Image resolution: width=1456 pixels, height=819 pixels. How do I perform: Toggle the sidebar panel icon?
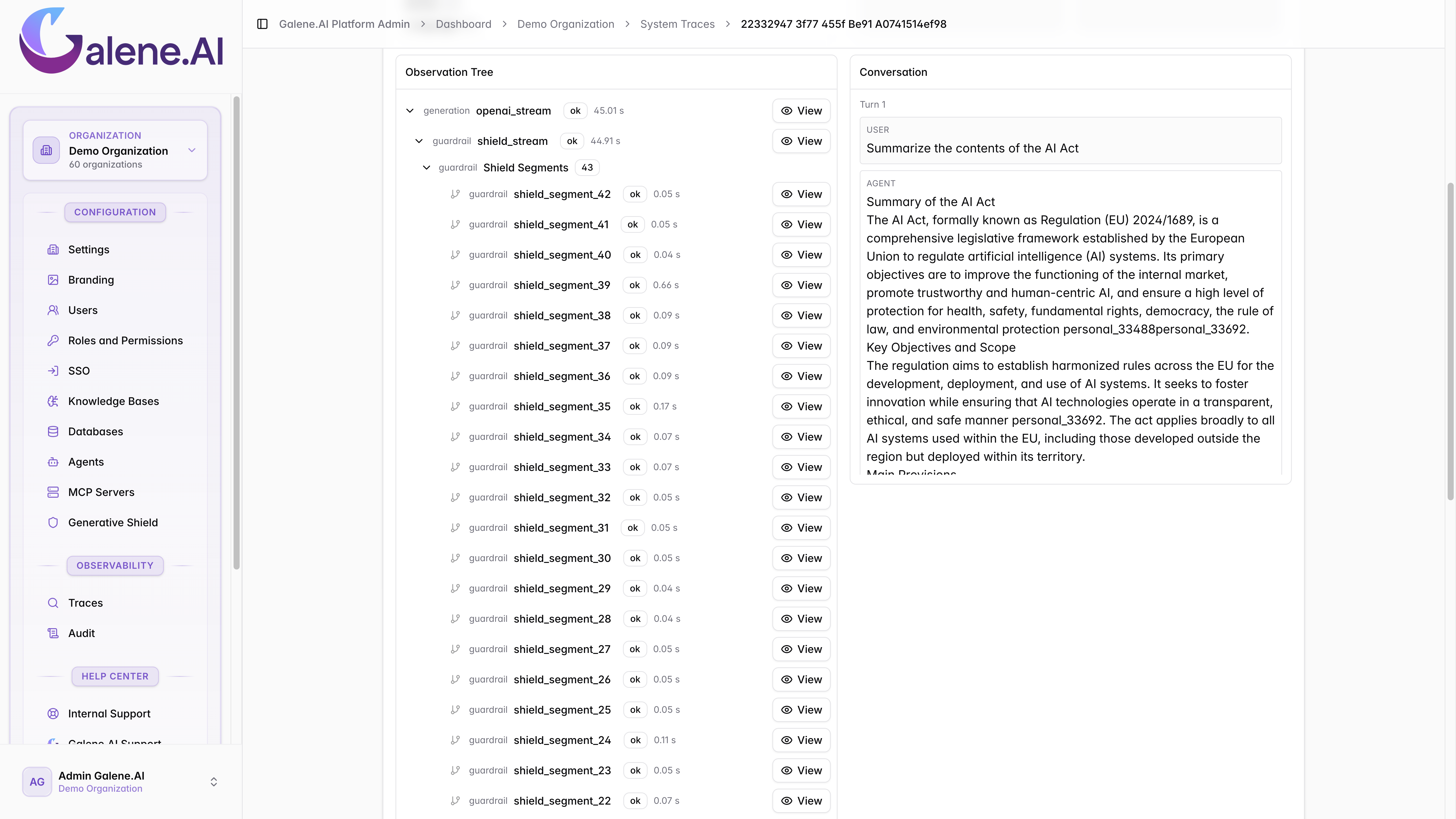pyautogui.click(x=262, y=24)
